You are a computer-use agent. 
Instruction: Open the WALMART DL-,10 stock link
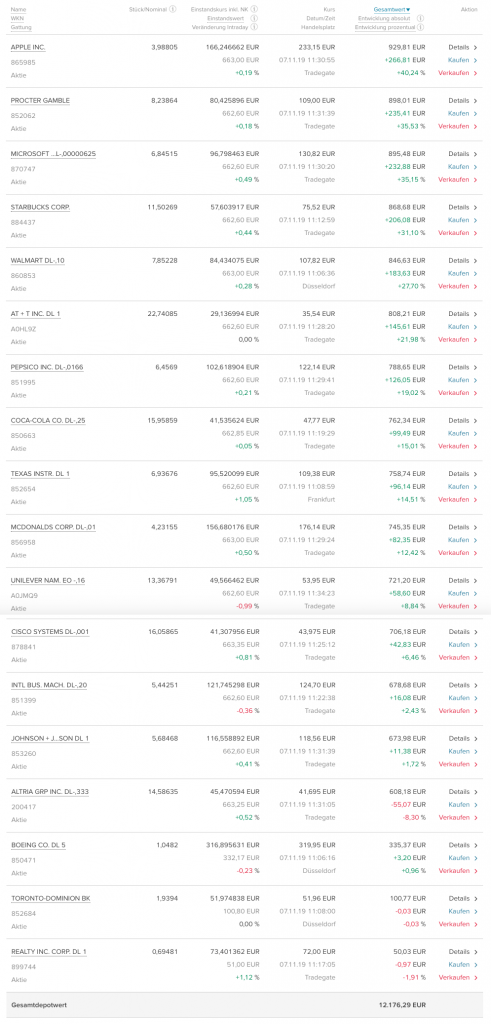(x=38, y=261)
